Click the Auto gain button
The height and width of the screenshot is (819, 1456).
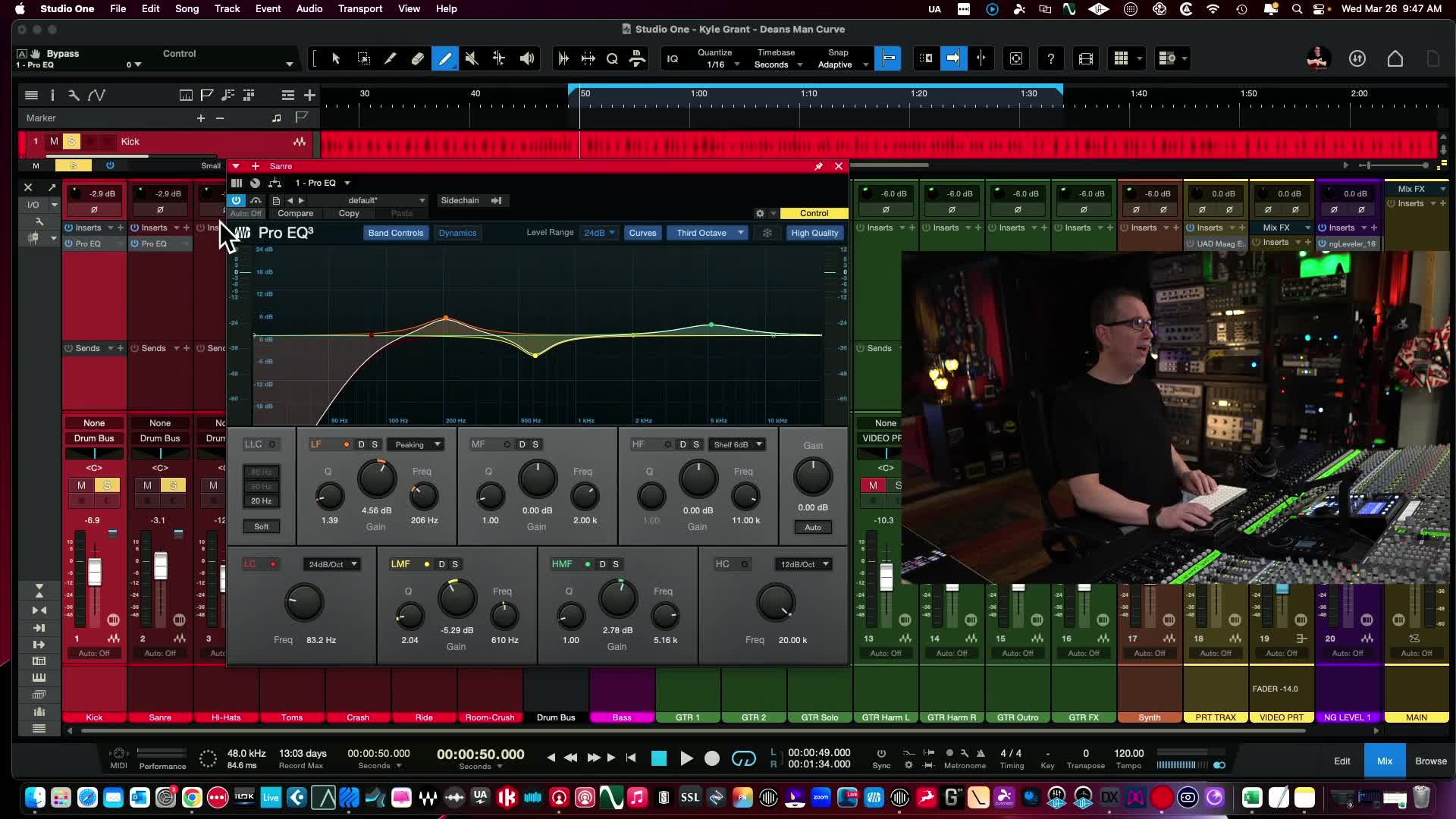[x=812, y=527]
